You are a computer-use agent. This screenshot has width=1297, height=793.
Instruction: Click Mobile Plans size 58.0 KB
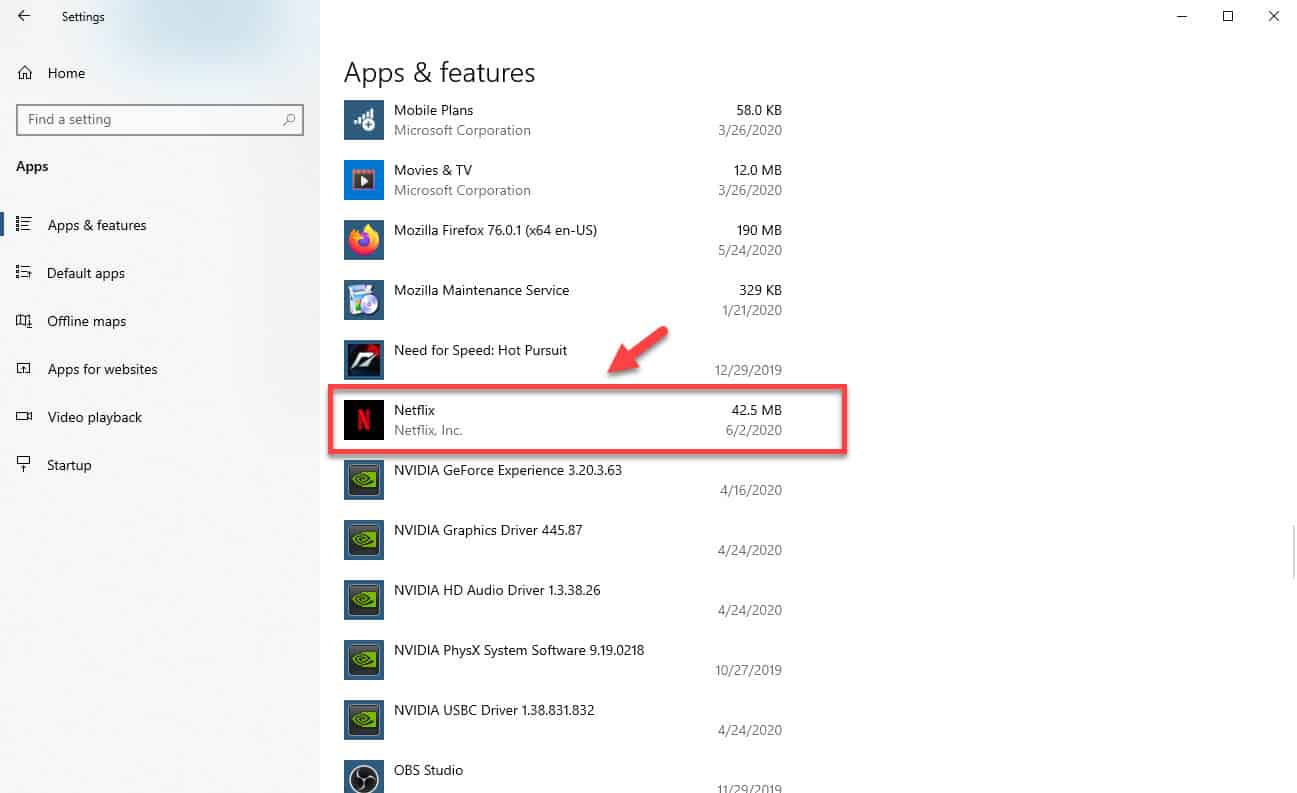[x=758, y=110]
